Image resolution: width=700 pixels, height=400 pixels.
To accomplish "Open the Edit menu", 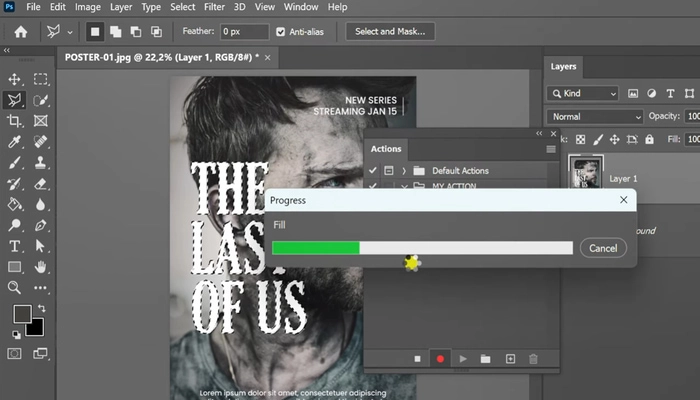I will [x=58, y=7].
